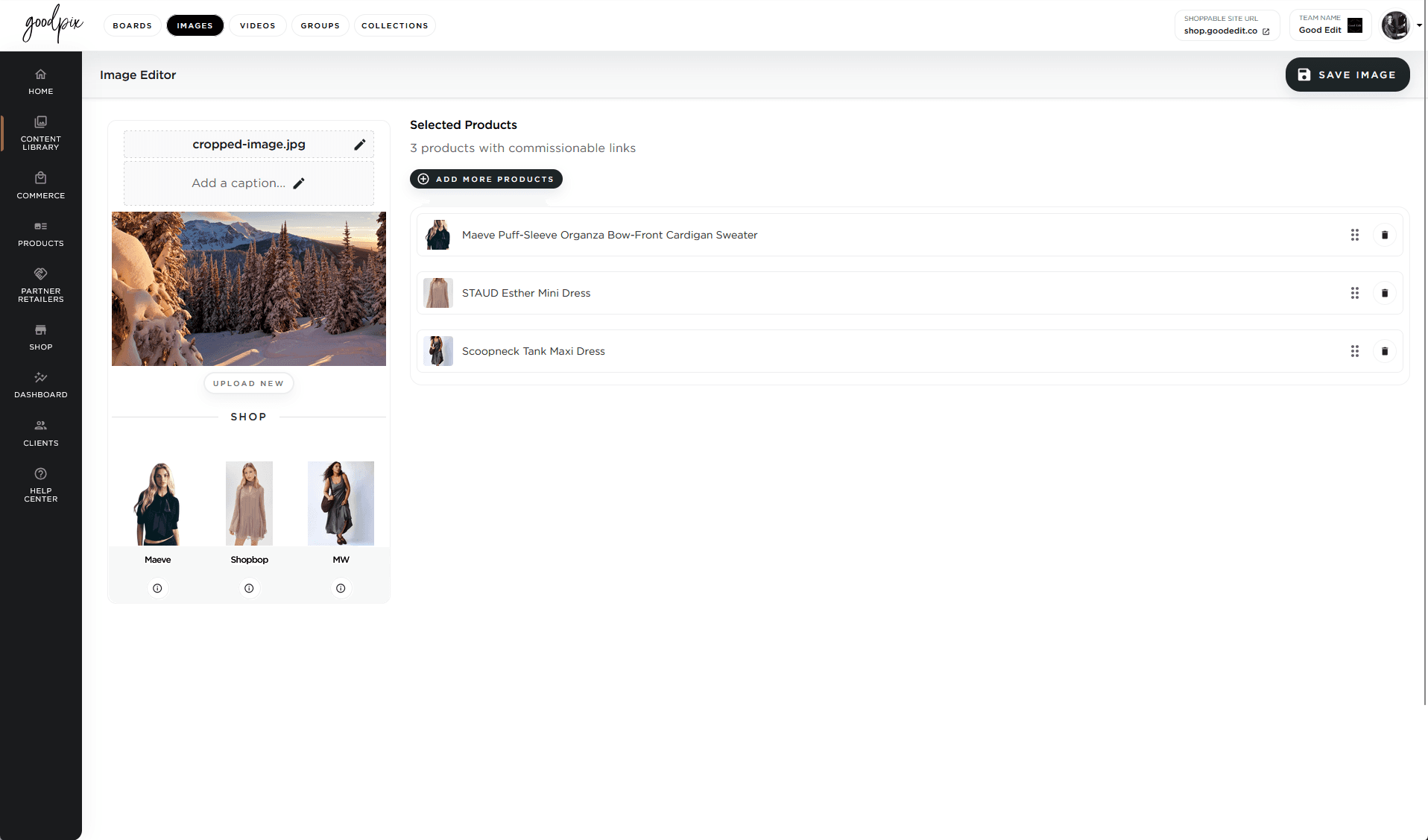This screenshot has height=840, width=1428.
Task: Edit the caption using the pencil icon
Action: (x=300, y=183)
